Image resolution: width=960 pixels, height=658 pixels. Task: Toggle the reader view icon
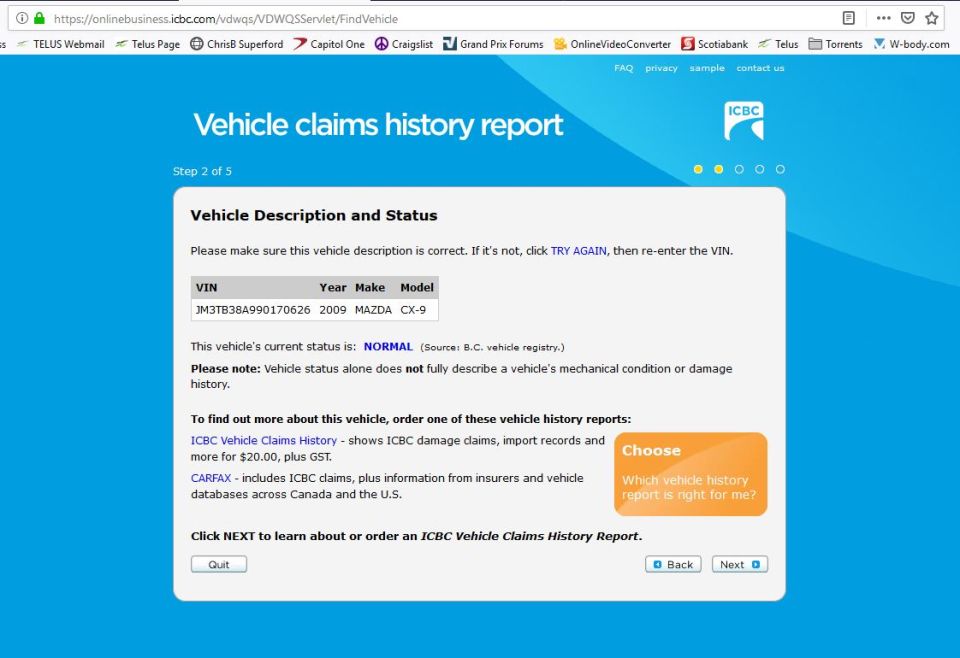[x=849, y=18]
